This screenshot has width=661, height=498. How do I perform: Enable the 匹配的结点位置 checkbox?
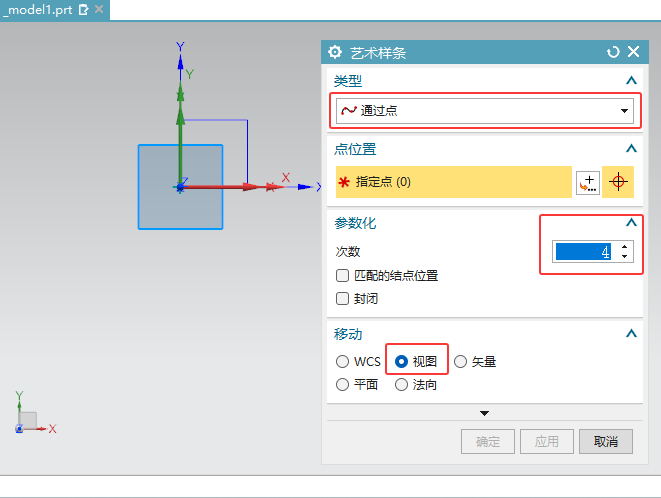pos(342,276)
